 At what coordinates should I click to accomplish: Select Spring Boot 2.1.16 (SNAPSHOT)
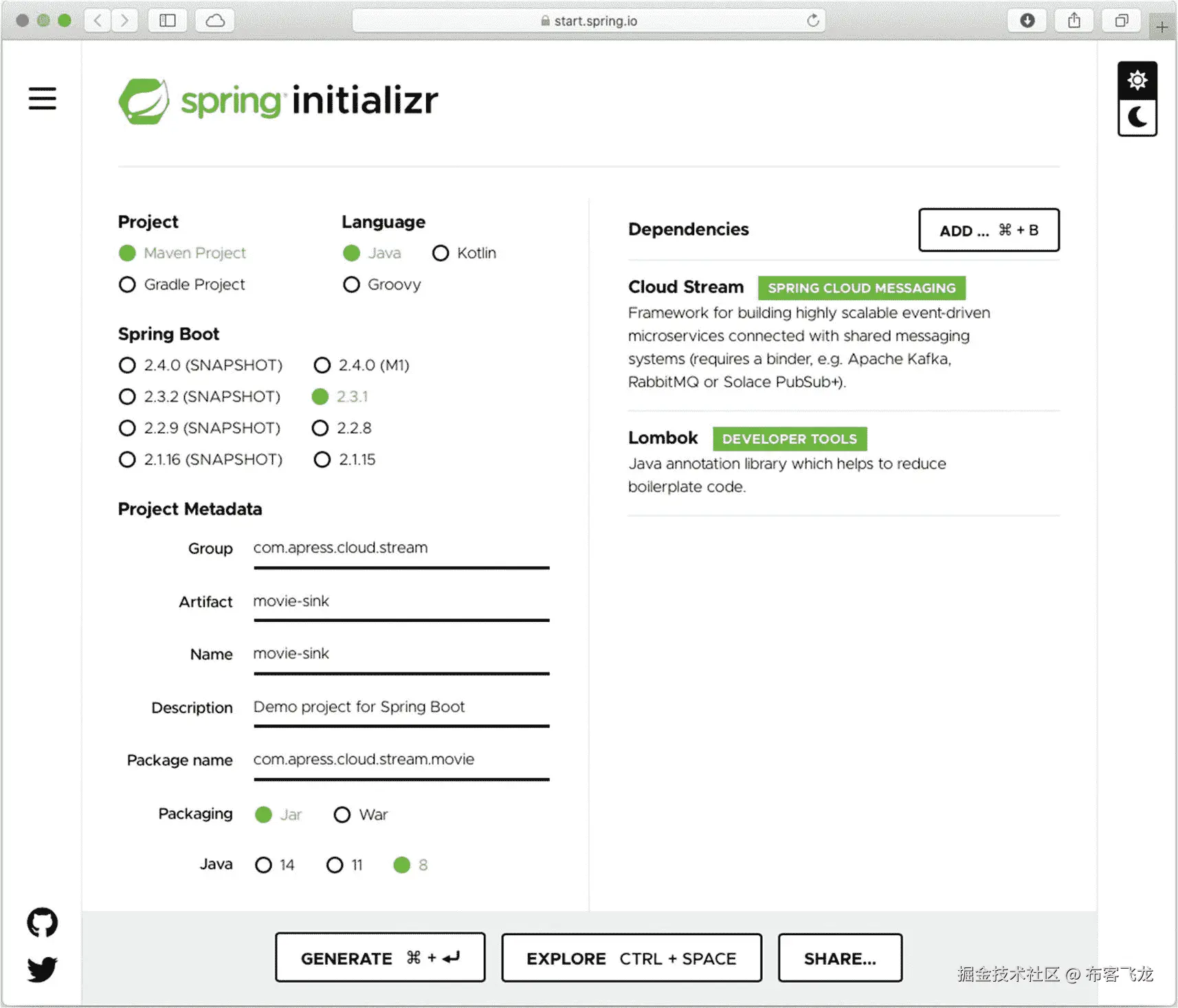coord(201,459)
